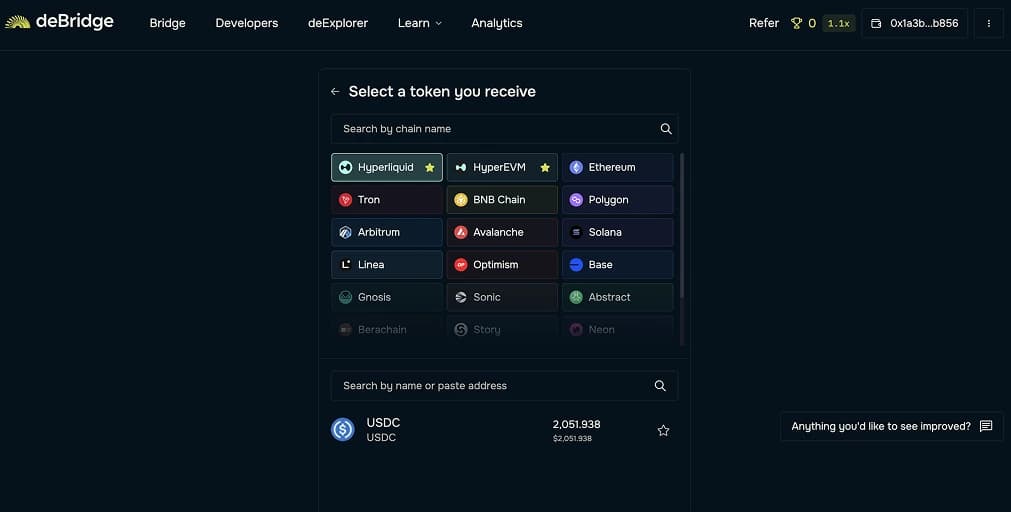Go to the Bridge page
This screenshot has width=1011, height=512.
click(167, 23)
